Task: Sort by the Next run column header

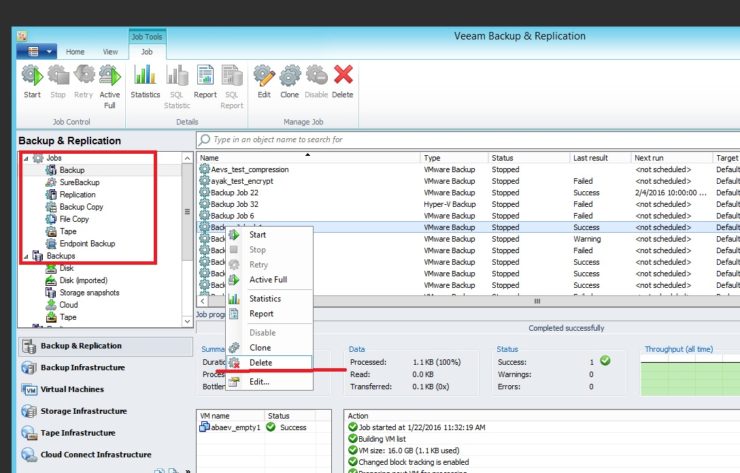Action: (671, 158)
